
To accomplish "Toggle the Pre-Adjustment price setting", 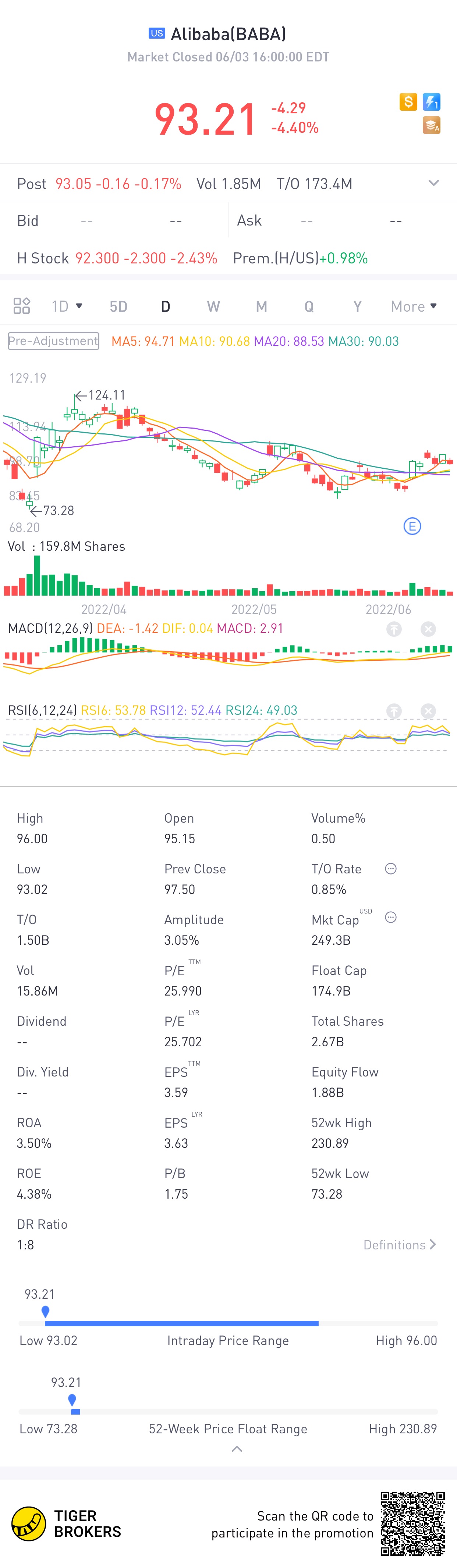I will (54, 341).
